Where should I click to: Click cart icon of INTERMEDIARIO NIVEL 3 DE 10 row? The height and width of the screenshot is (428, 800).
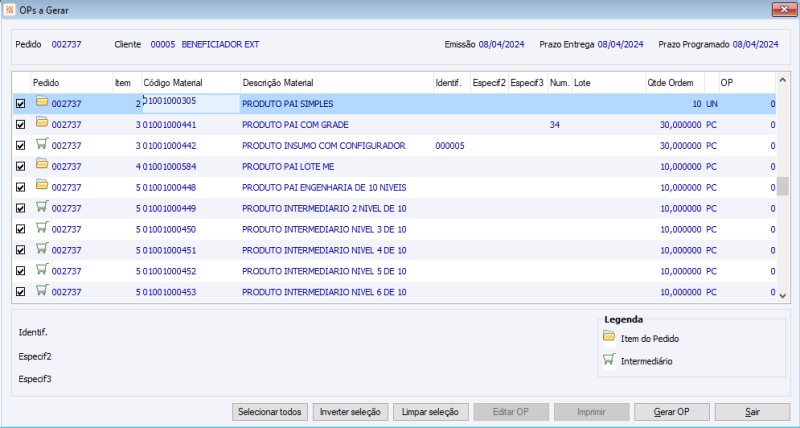click(x=42, y=228)
